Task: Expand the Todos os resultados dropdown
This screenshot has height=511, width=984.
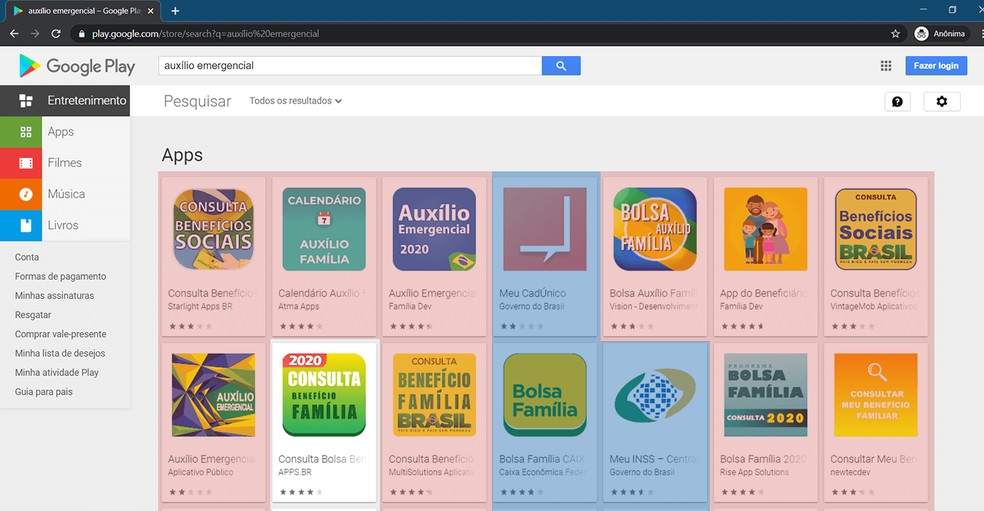Action: [x=296, y=100]
